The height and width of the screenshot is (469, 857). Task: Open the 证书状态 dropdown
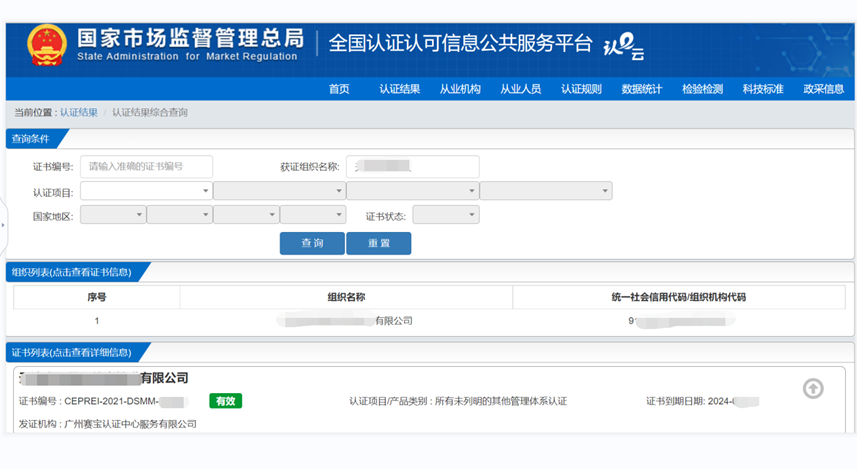pos(446,215)
